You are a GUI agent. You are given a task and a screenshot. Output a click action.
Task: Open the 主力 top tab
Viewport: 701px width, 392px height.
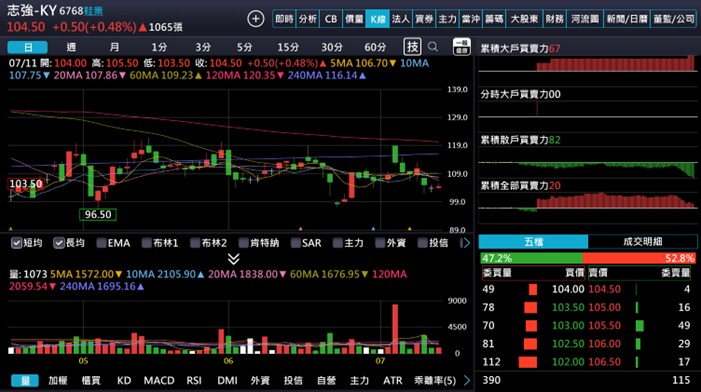pos(447,19)
